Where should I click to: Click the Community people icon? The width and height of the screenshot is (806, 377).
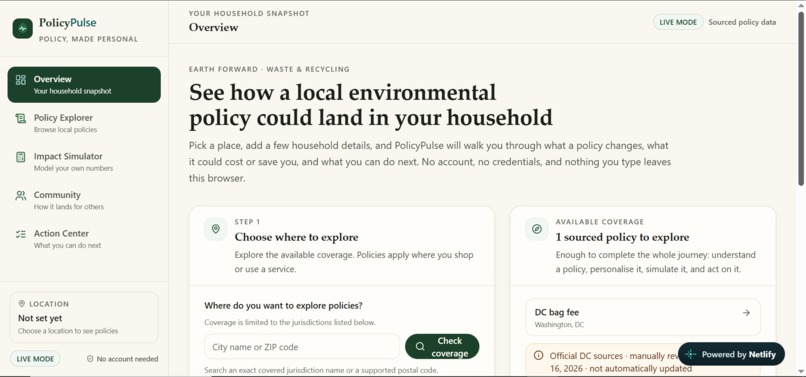(x=21, y=195)
